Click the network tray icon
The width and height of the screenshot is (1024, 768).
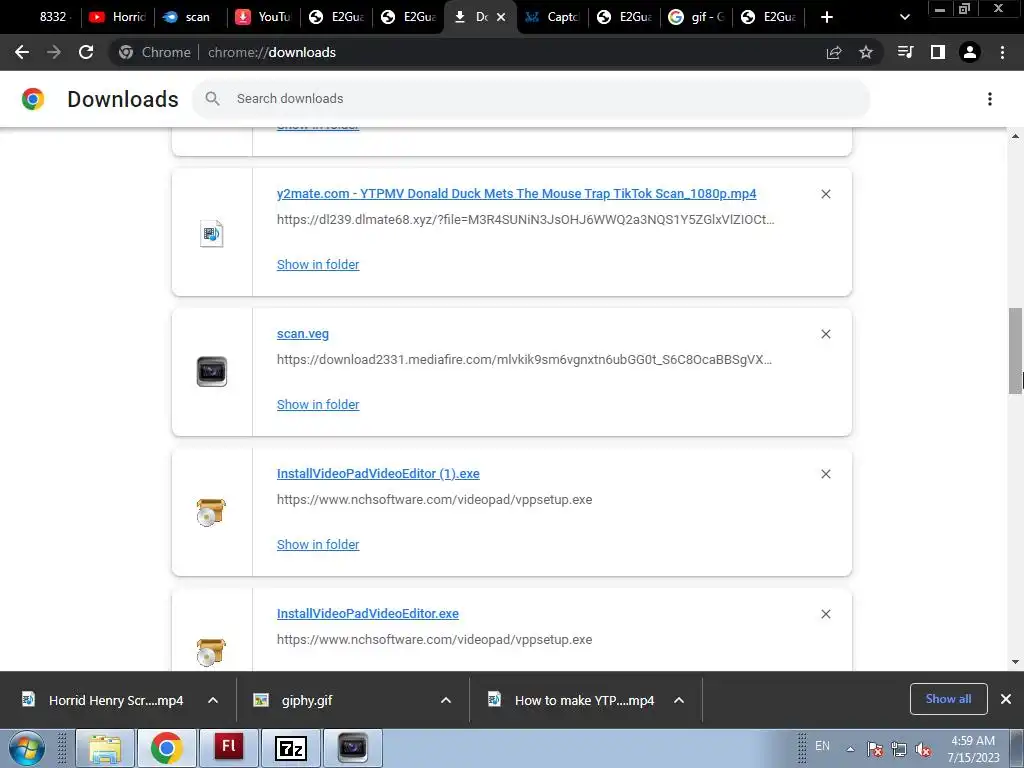pos(899,749)
